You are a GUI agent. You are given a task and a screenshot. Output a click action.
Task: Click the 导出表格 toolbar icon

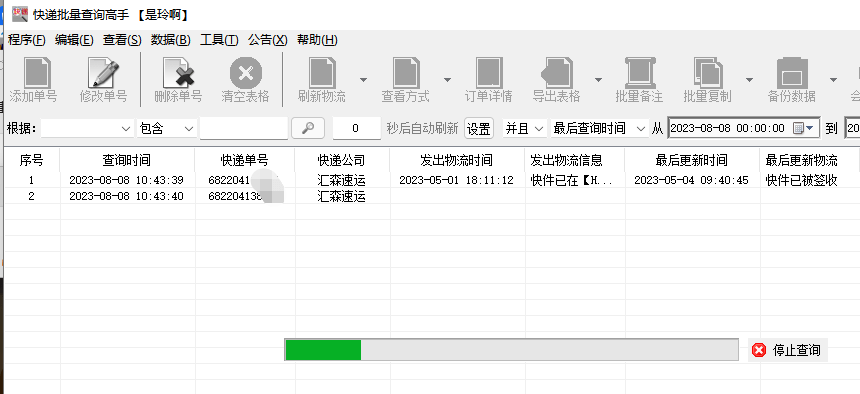[x=557, y=72]
